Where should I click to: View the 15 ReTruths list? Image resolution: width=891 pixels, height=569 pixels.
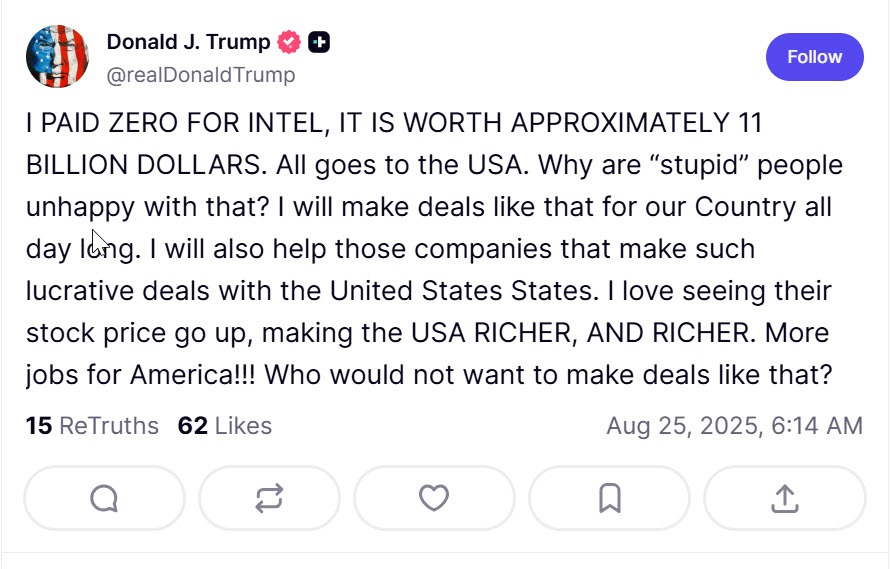tap(92, 426)
